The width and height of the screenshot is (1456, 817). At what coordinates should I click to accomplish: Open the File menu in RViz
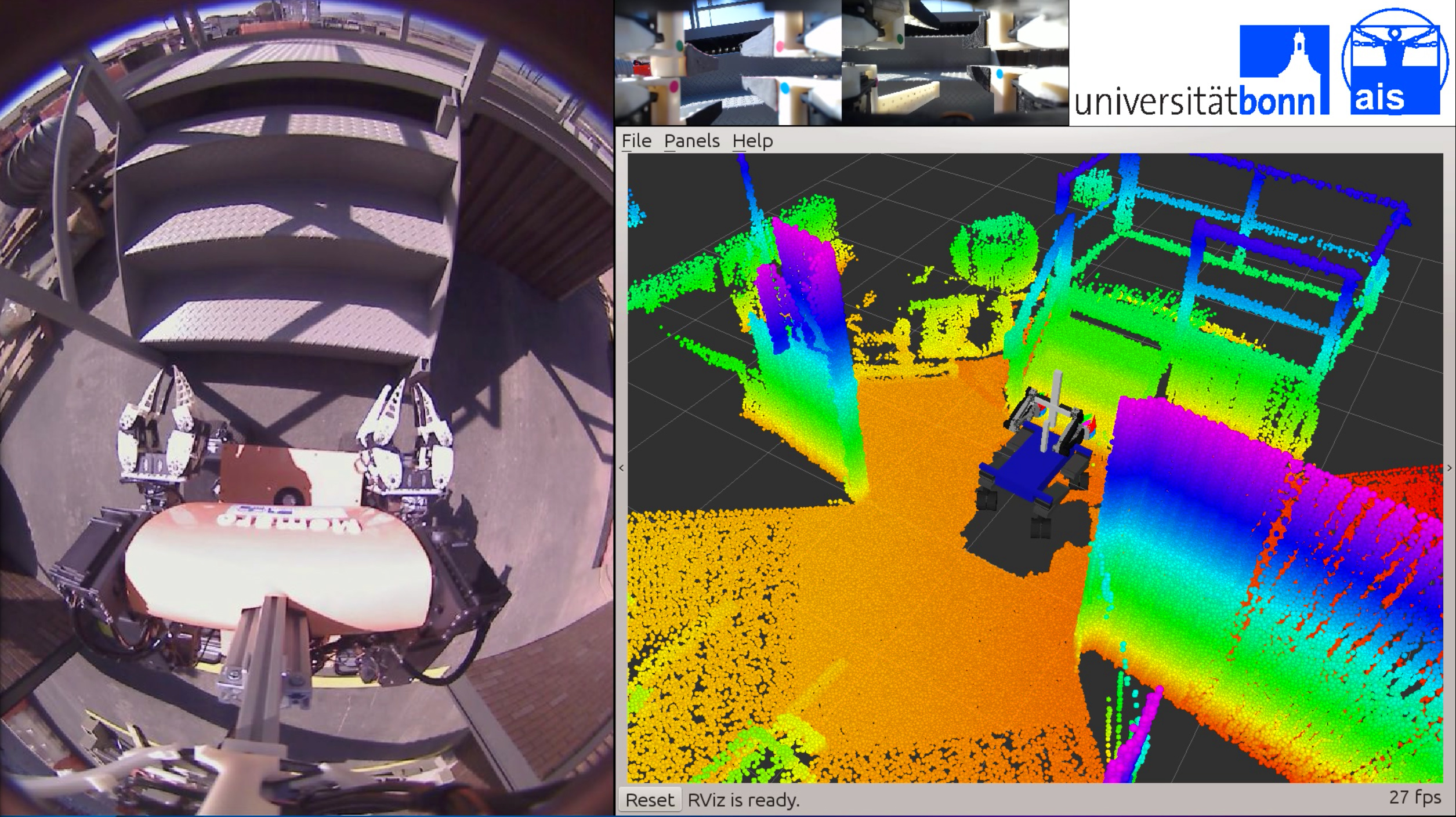pos(636,141)
